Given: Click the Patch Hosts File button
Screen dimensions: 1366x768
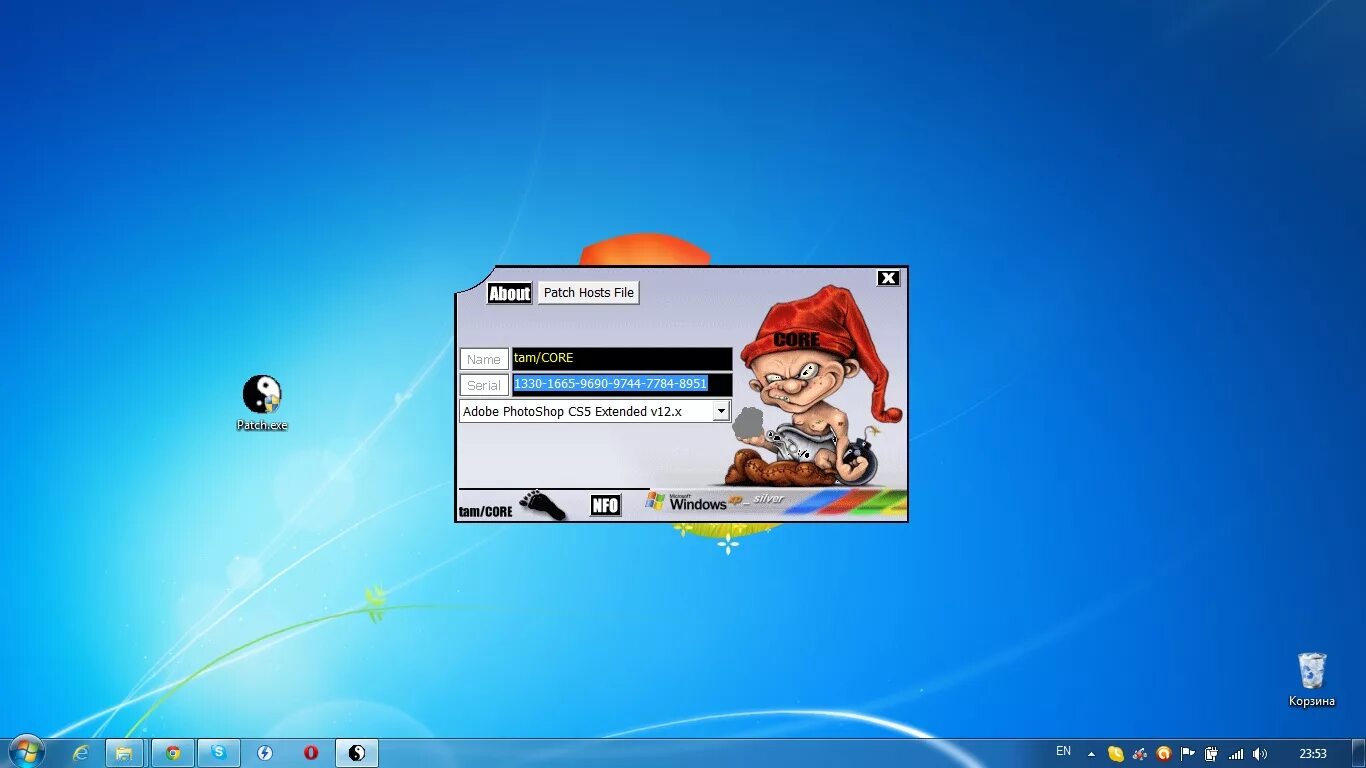Looking at the screenshot, I should pos(589,292).
